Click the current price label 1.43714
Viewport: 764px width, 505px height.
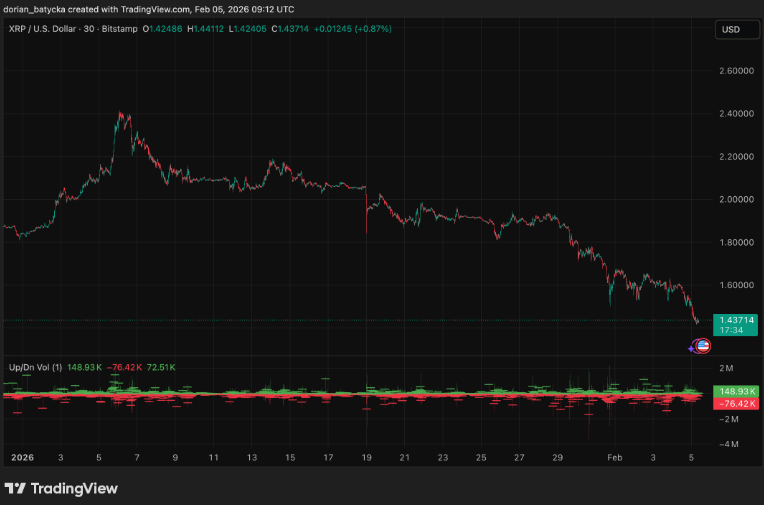pyautogui.click(x=735, y=318)
